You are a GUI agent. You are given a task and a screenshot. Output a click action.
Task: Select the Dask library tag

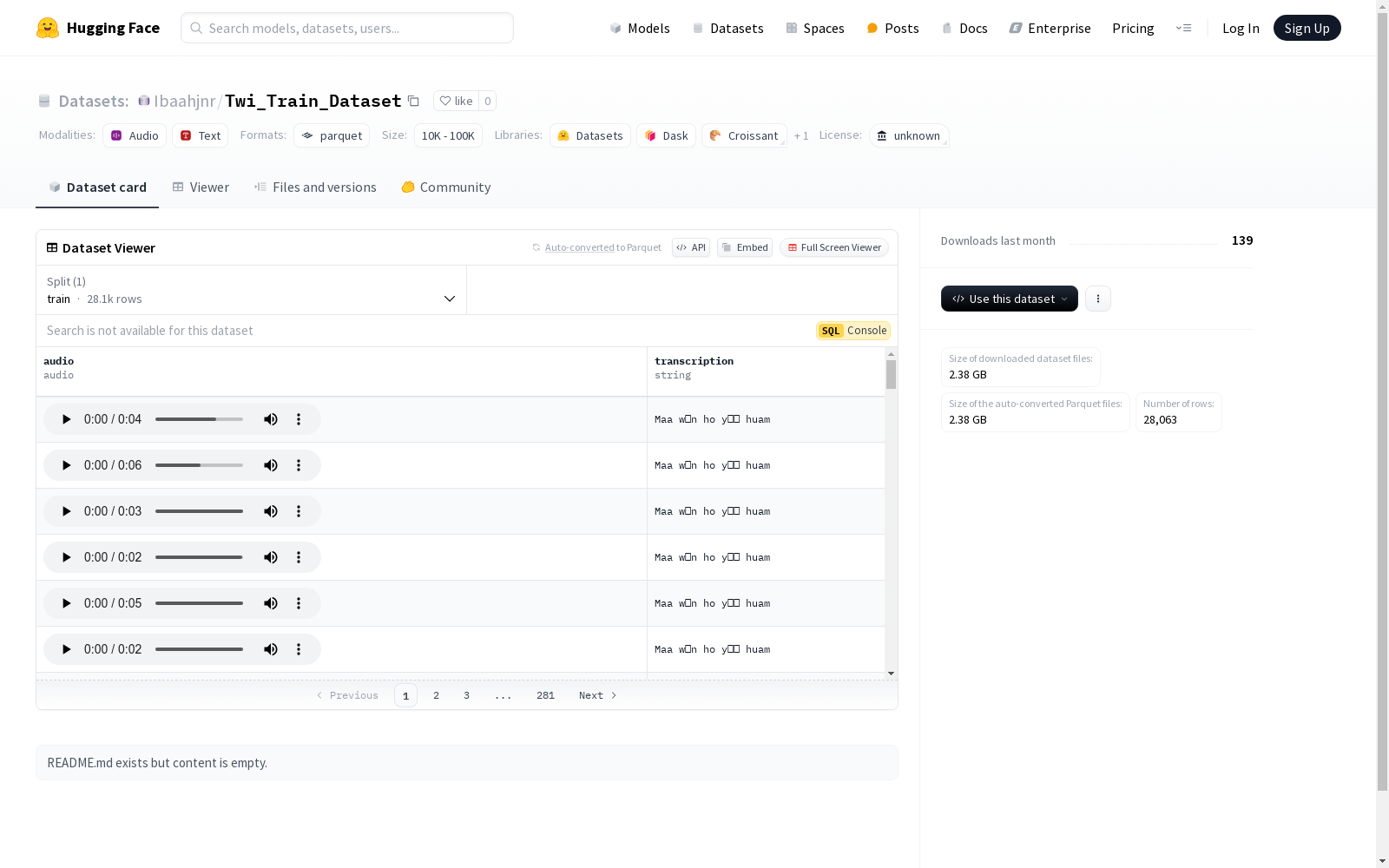tap(666, 135)
